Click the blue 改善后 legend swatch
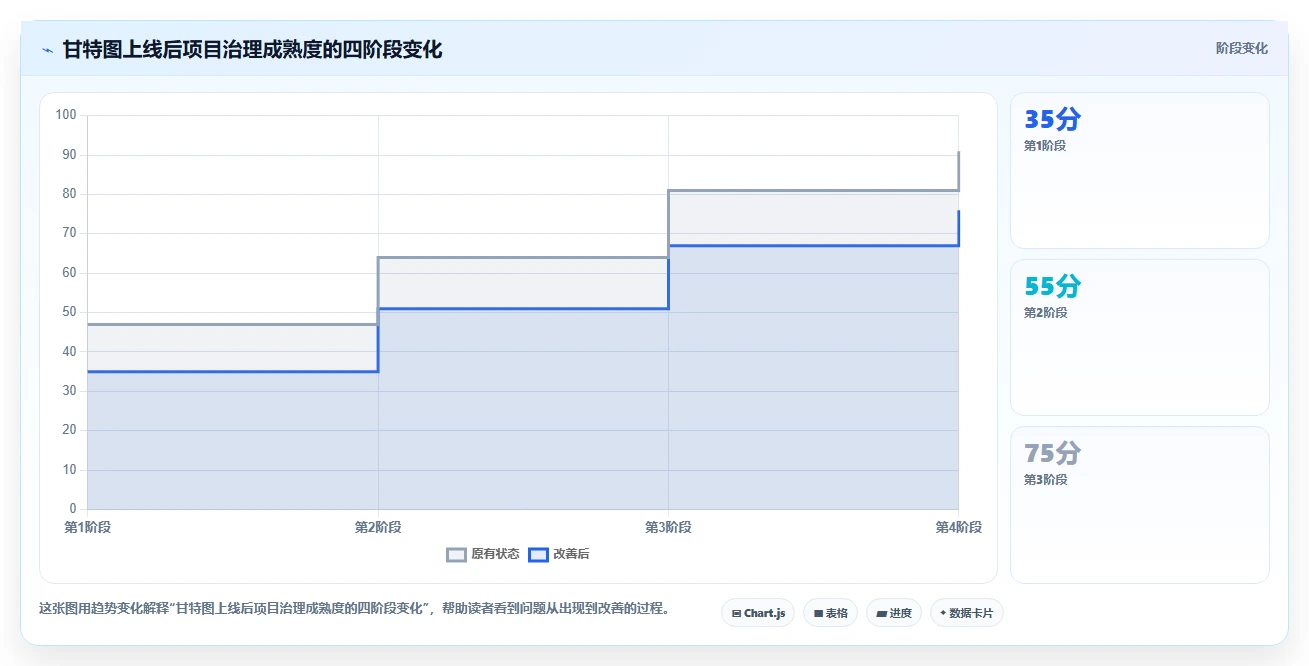Viewport: 1309px width, 666px height. point(538,554)
